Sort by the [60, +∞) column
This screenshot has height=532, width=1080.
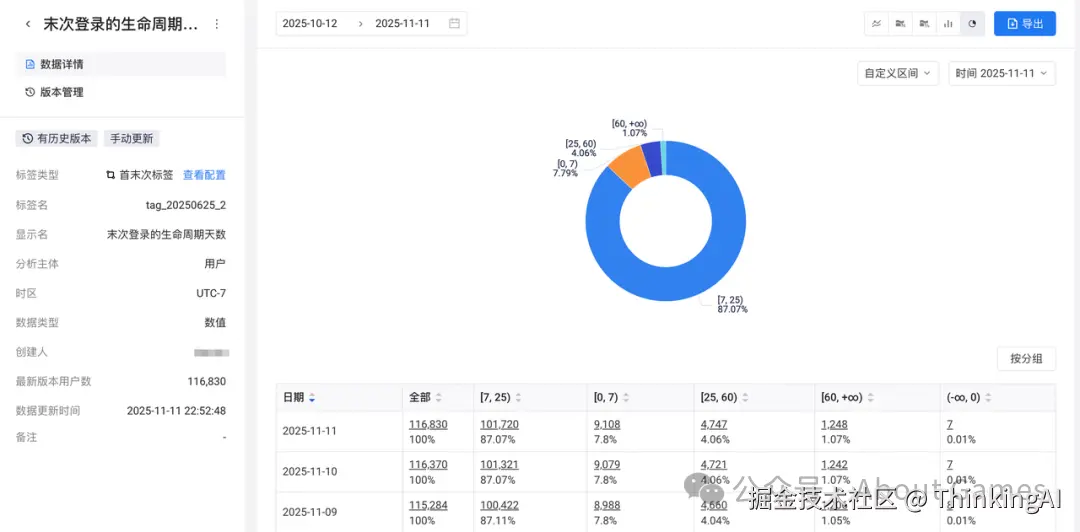(x=870, y=398)
